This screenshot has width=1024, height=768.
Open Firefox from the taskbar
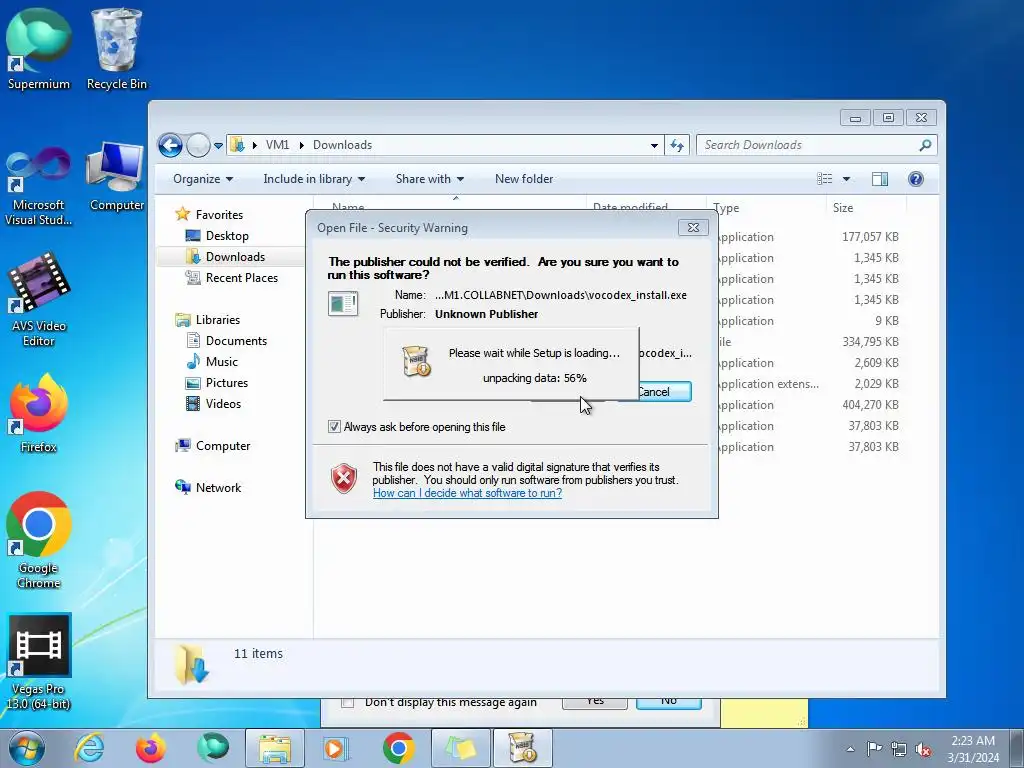click(x=150, y=748)
